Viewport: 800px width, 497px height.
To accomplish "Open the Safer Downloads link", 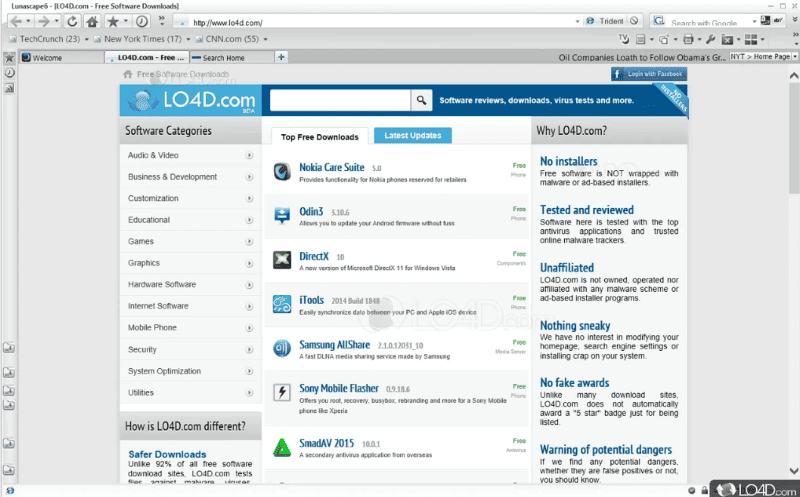I will coord(167,454).
